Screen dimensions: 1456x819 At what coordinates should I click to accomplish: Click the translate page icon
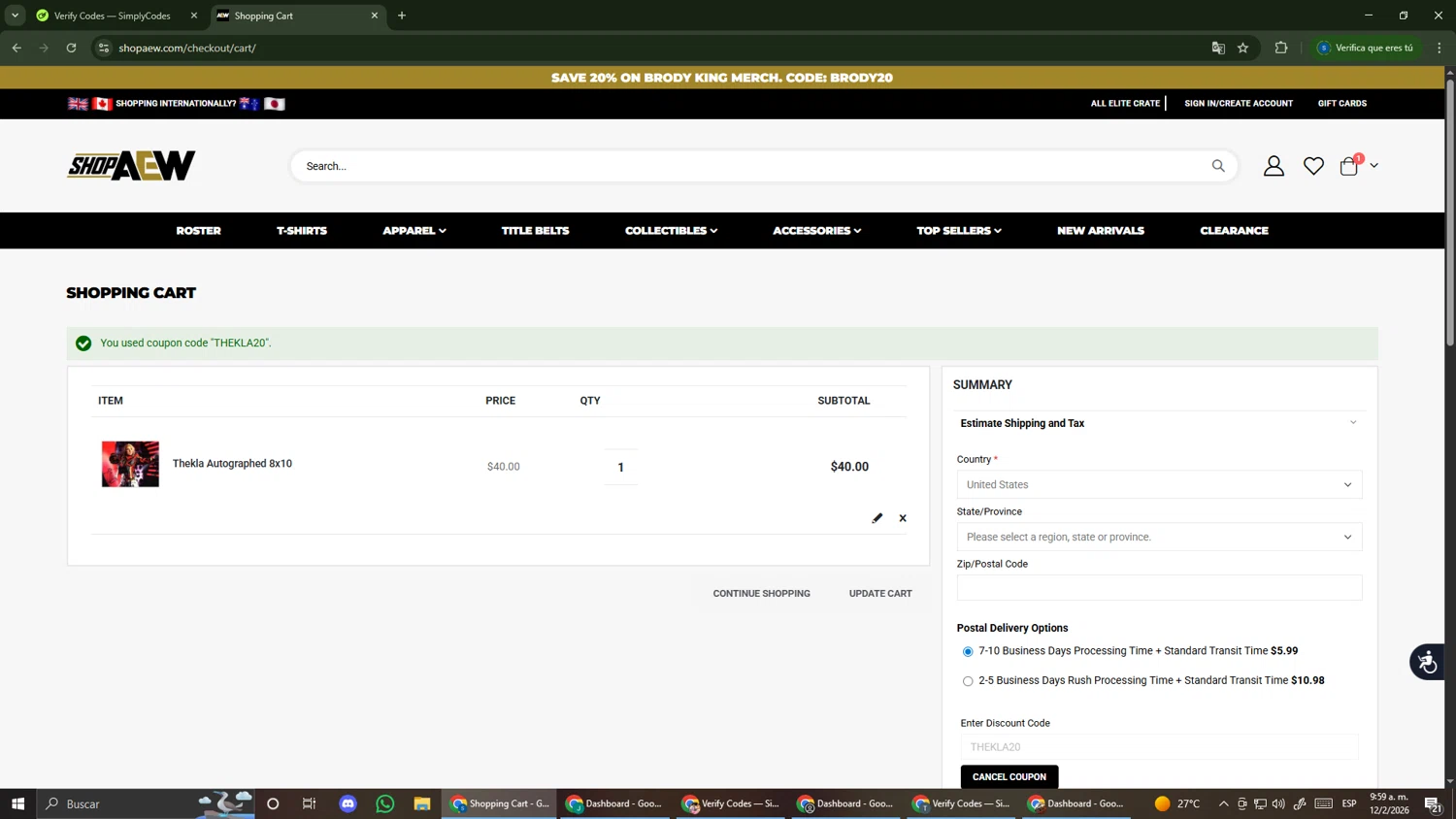(1218, 48)
